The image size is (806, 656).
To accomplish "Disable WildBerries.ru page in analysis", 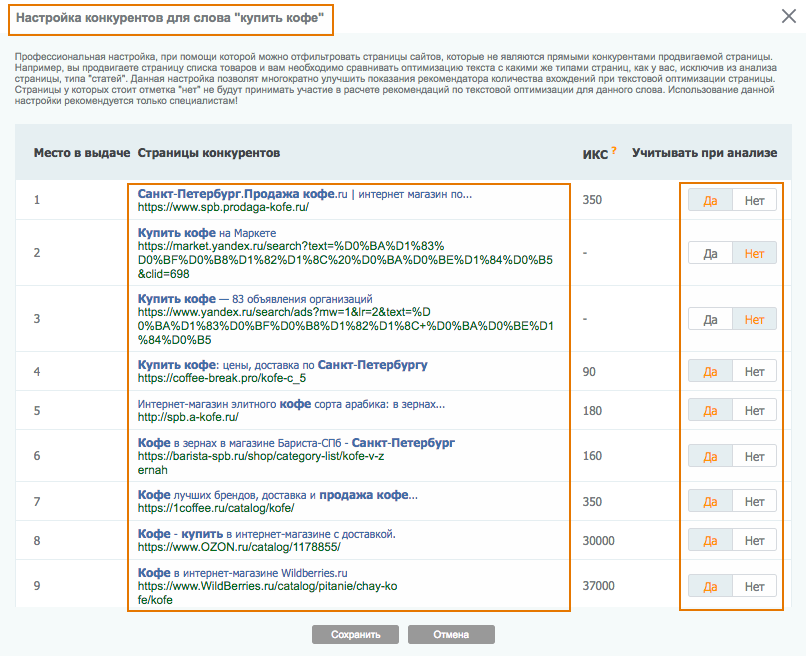I will coord(754,586).
